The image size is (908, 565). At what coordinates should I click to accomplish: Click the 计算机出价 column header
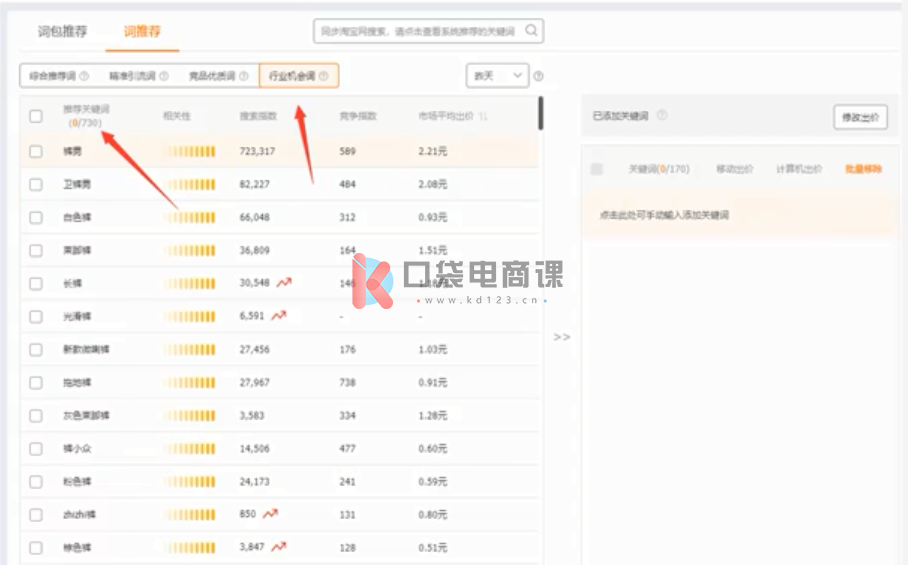(x=799, y=169)
